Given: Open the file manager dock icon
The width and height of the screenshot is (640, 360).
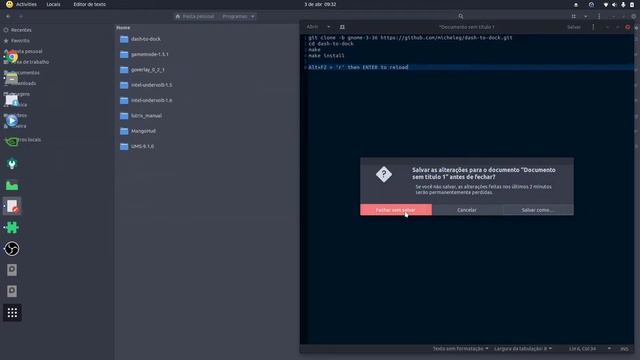Looking at the screenshot, I should pyautogui.click(x=12, y=78).
